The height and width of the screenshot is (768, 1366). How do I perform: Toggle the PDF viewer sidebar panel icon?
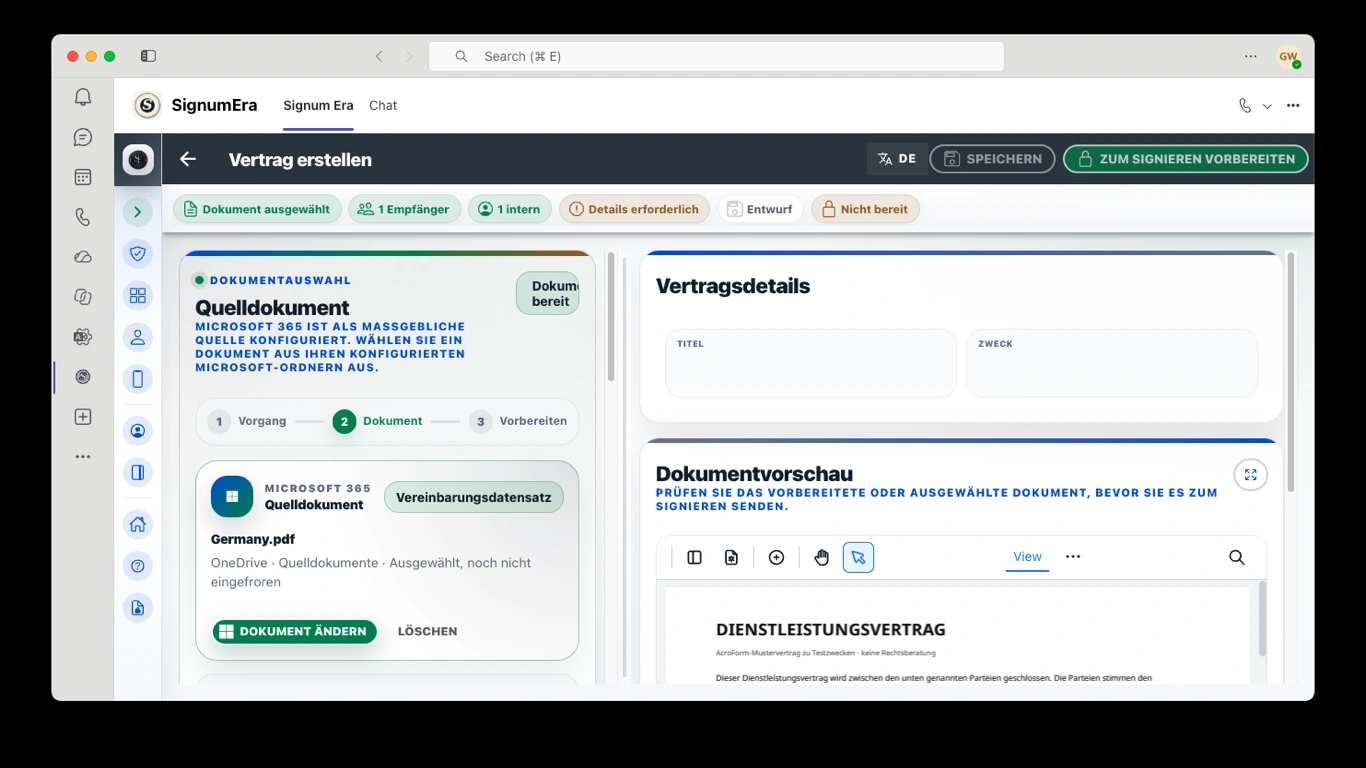pyautogui.click(x=694, y=557)
